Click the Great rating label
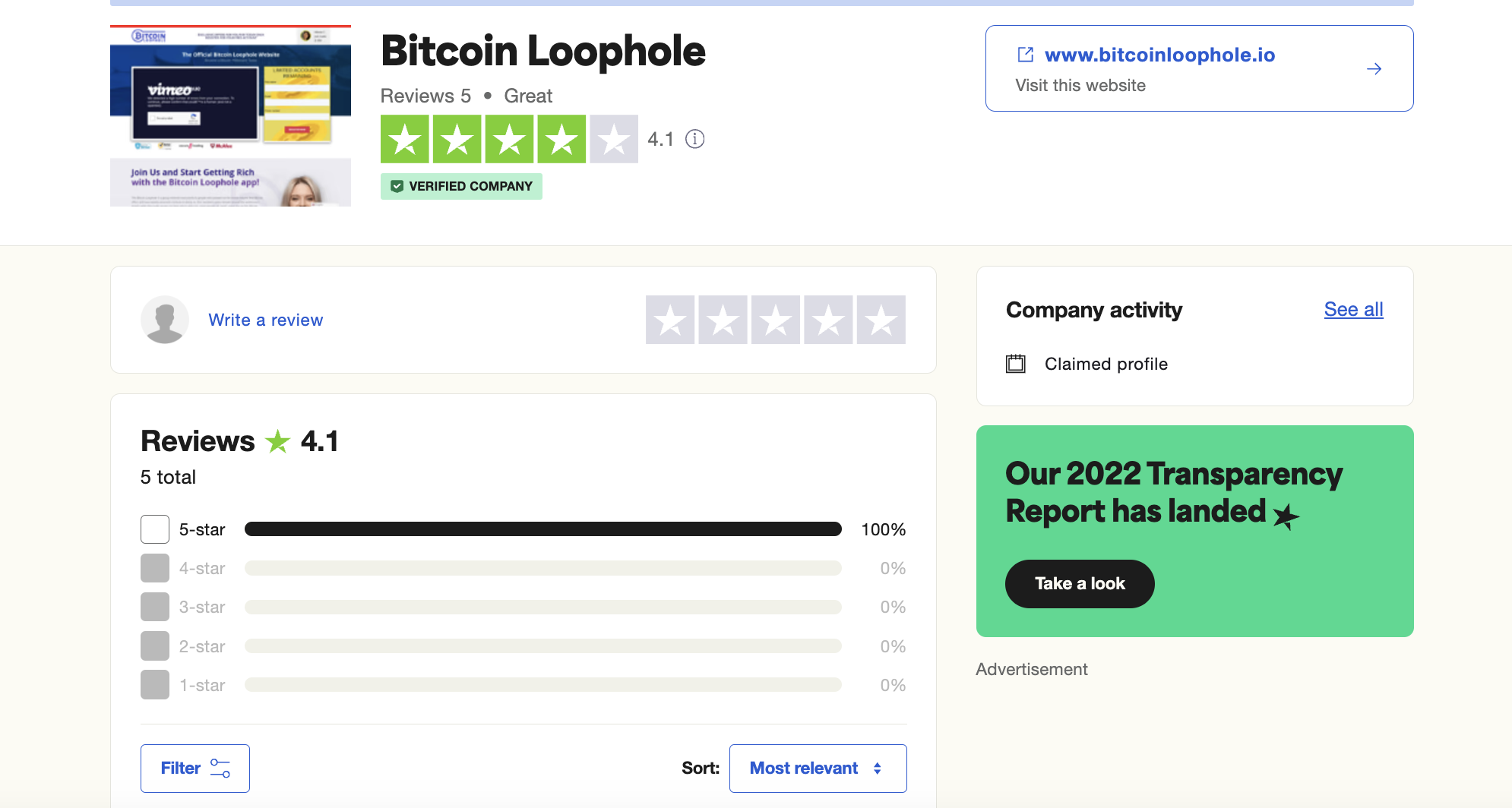Viewport: 1512px width, 808px height. pyautogui.click(x=528, y=96)
